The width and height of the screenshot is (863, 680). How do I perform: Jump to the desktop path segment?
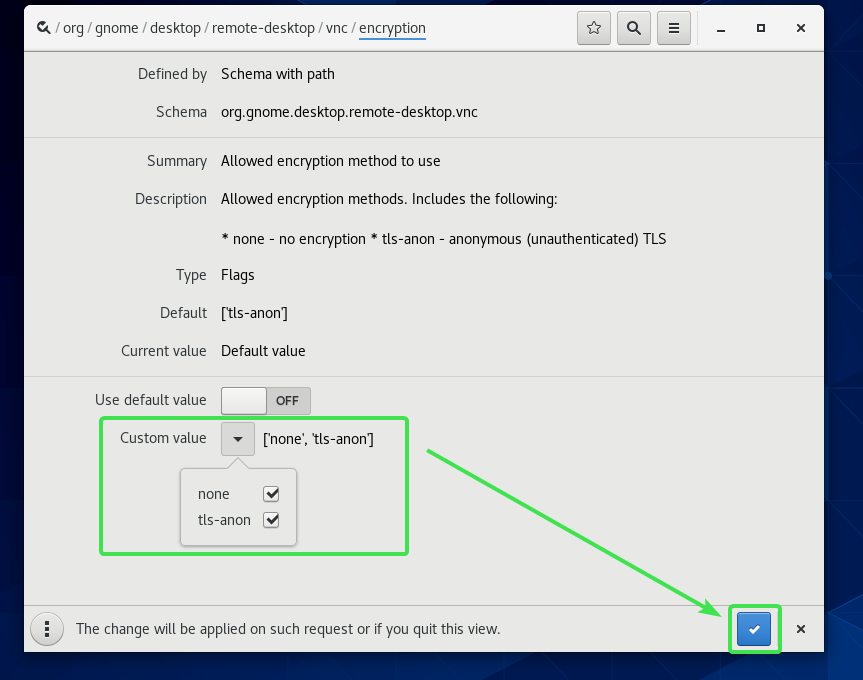point(173,29)
